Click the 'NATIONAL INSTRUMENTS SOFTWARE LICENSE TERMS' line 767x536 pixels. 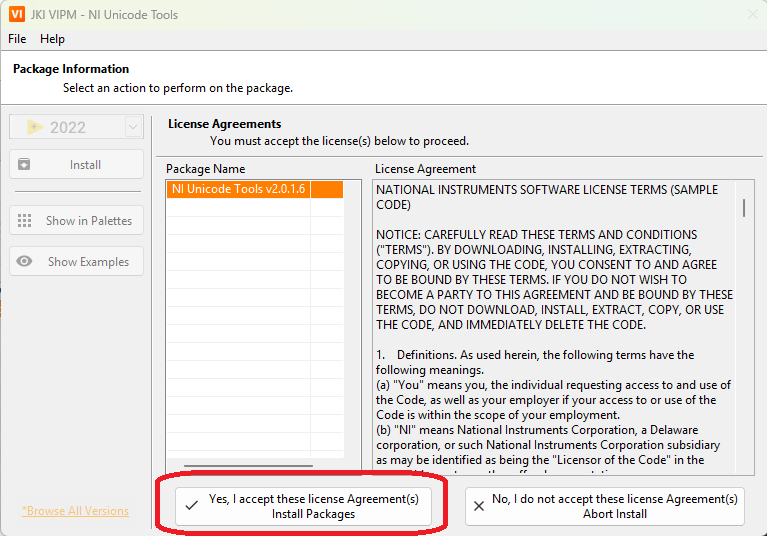pyautogui.click(x=547, y=189)
